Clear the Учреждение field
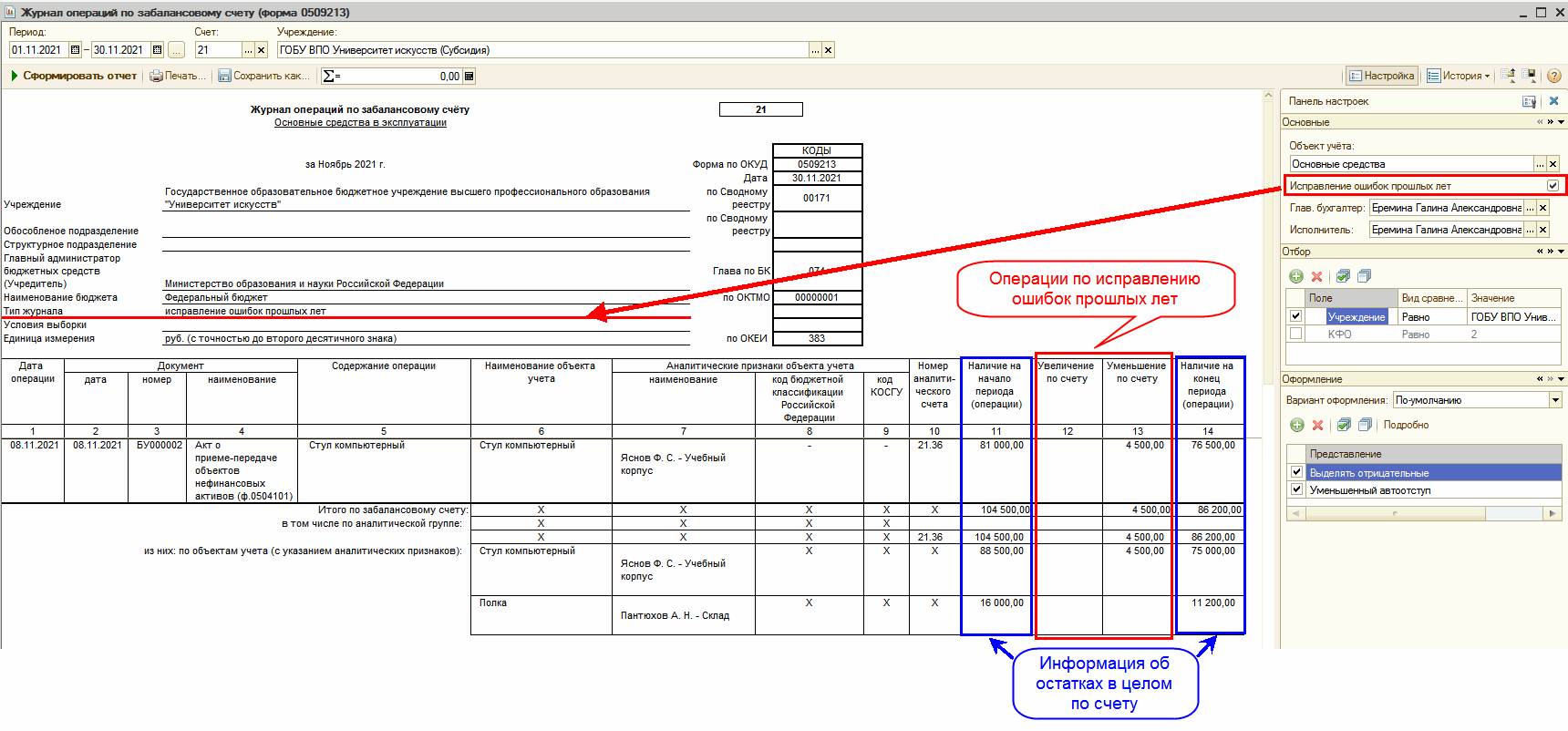This screenshot has height=731, width=1568. tap(828, 50)
